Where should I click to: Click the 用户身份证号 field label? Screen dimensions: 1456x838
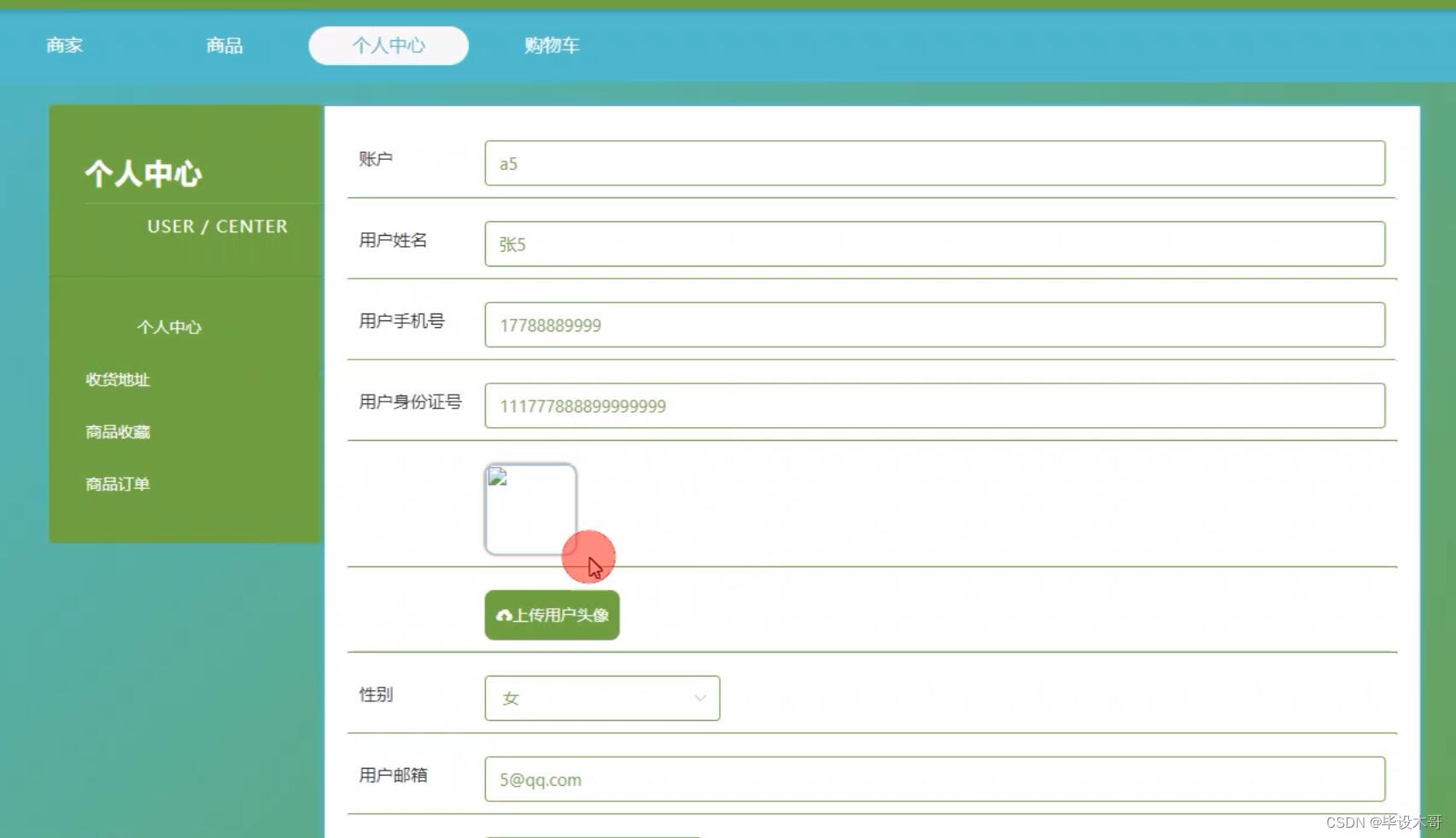pos(410,401)
